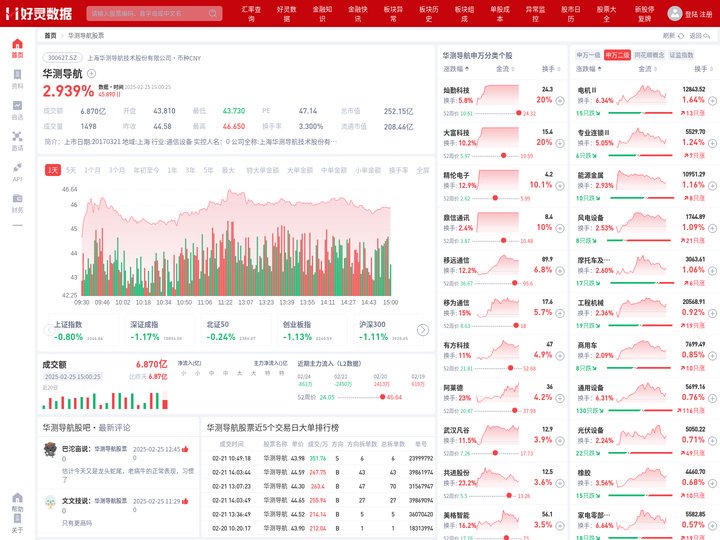Image resolution: width=720 pixels, height=540 pixels.
Task: Select the 年初至今 chart range
Action: tap(146, 170)
